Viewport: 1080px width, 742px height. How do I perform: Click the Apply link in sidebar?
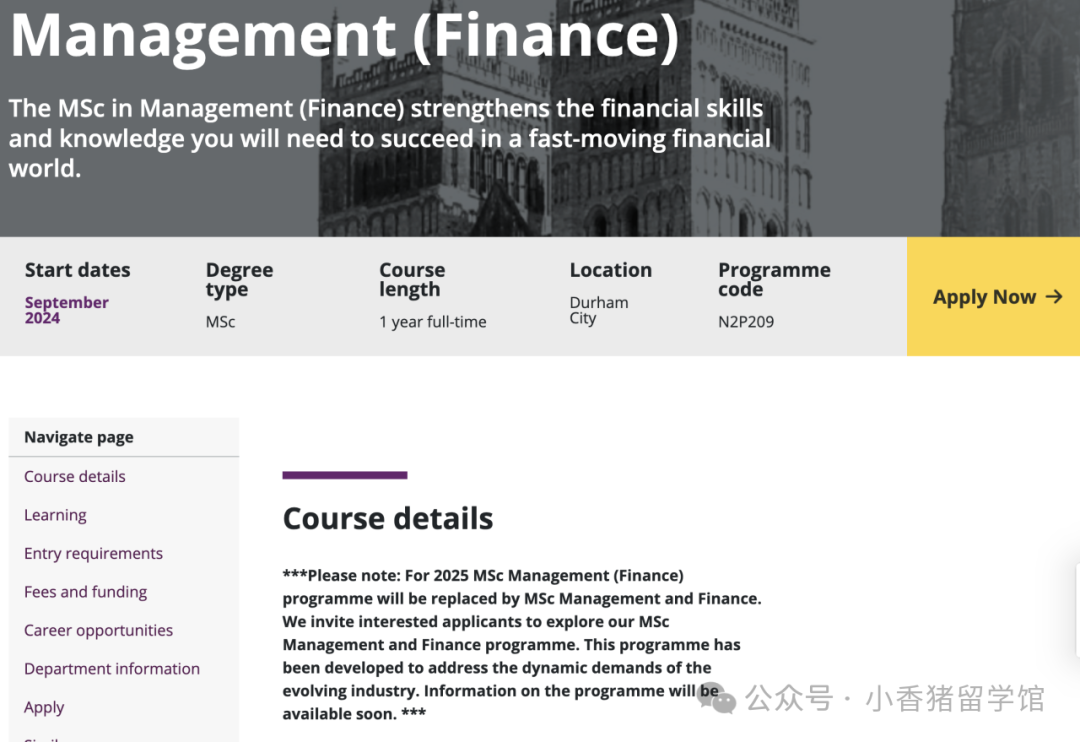coord(44,708)
